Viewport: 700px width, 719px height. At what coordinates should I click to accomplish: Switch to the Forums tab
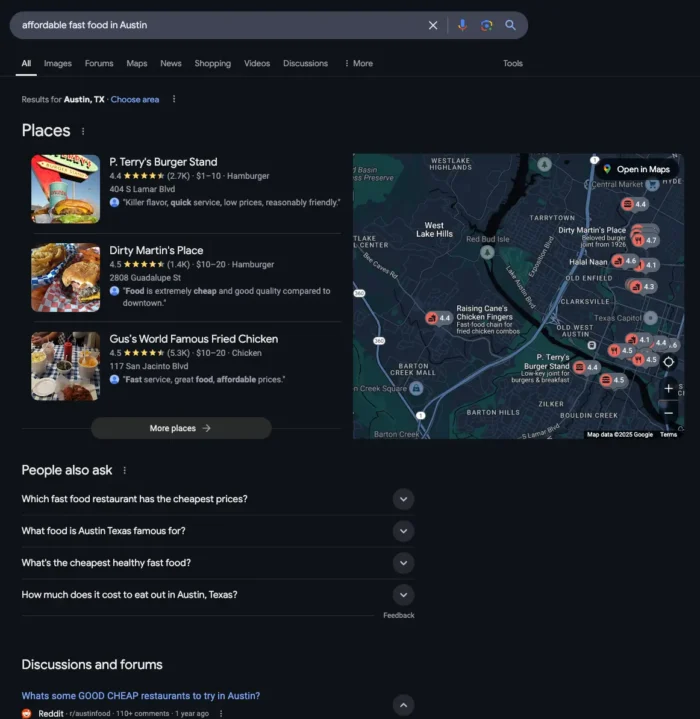tap(99, 63)
